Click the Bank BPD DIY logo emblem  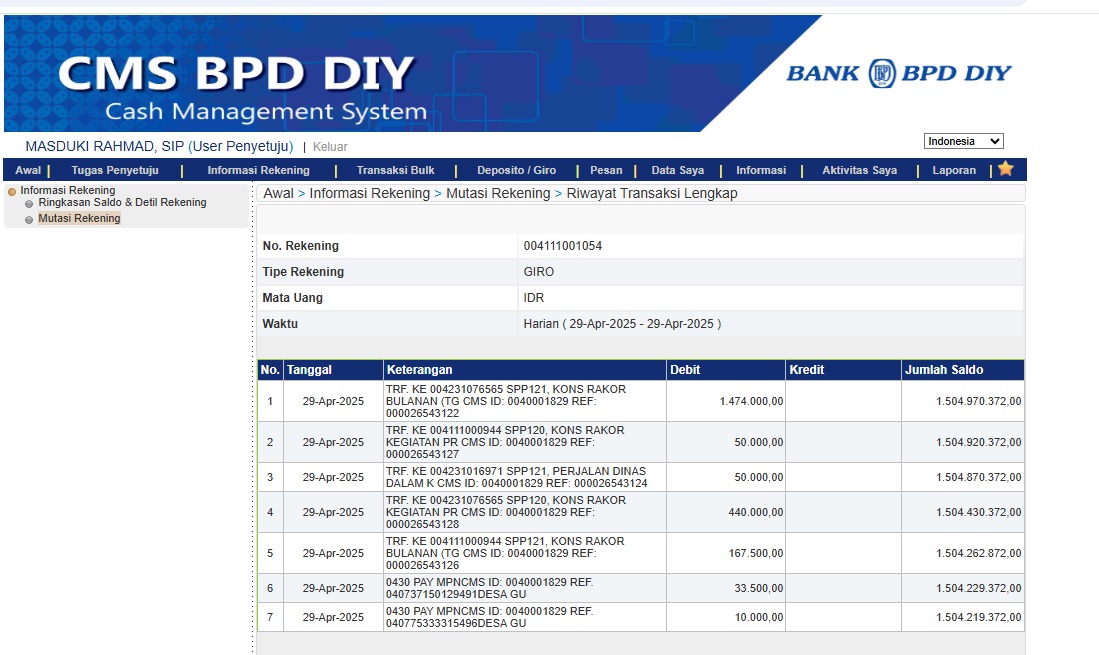tap(882, 73)
